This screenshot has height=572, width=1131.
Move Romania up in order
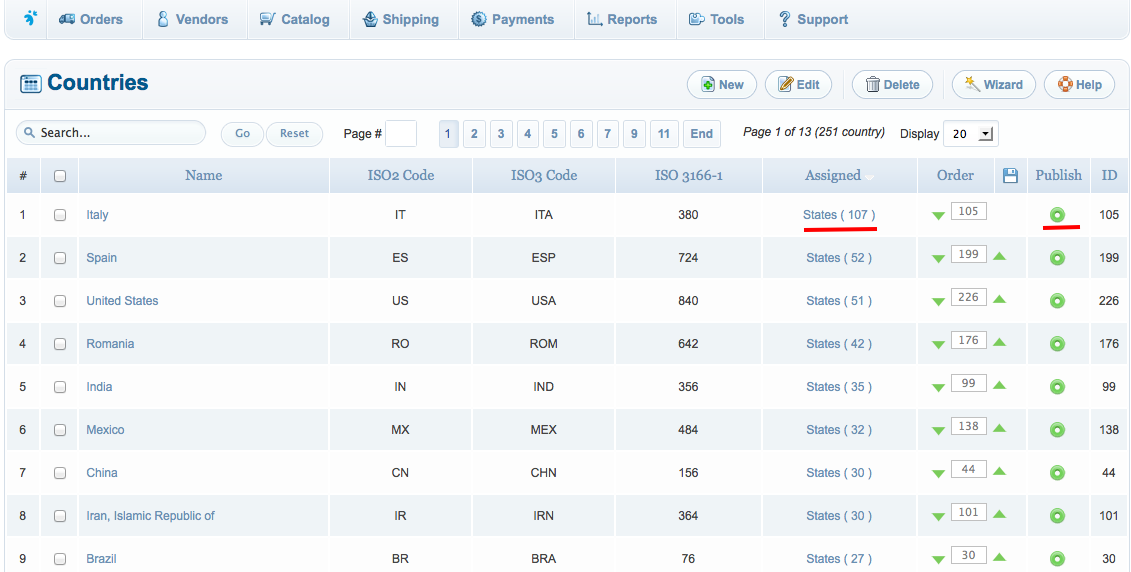(999, 342)
